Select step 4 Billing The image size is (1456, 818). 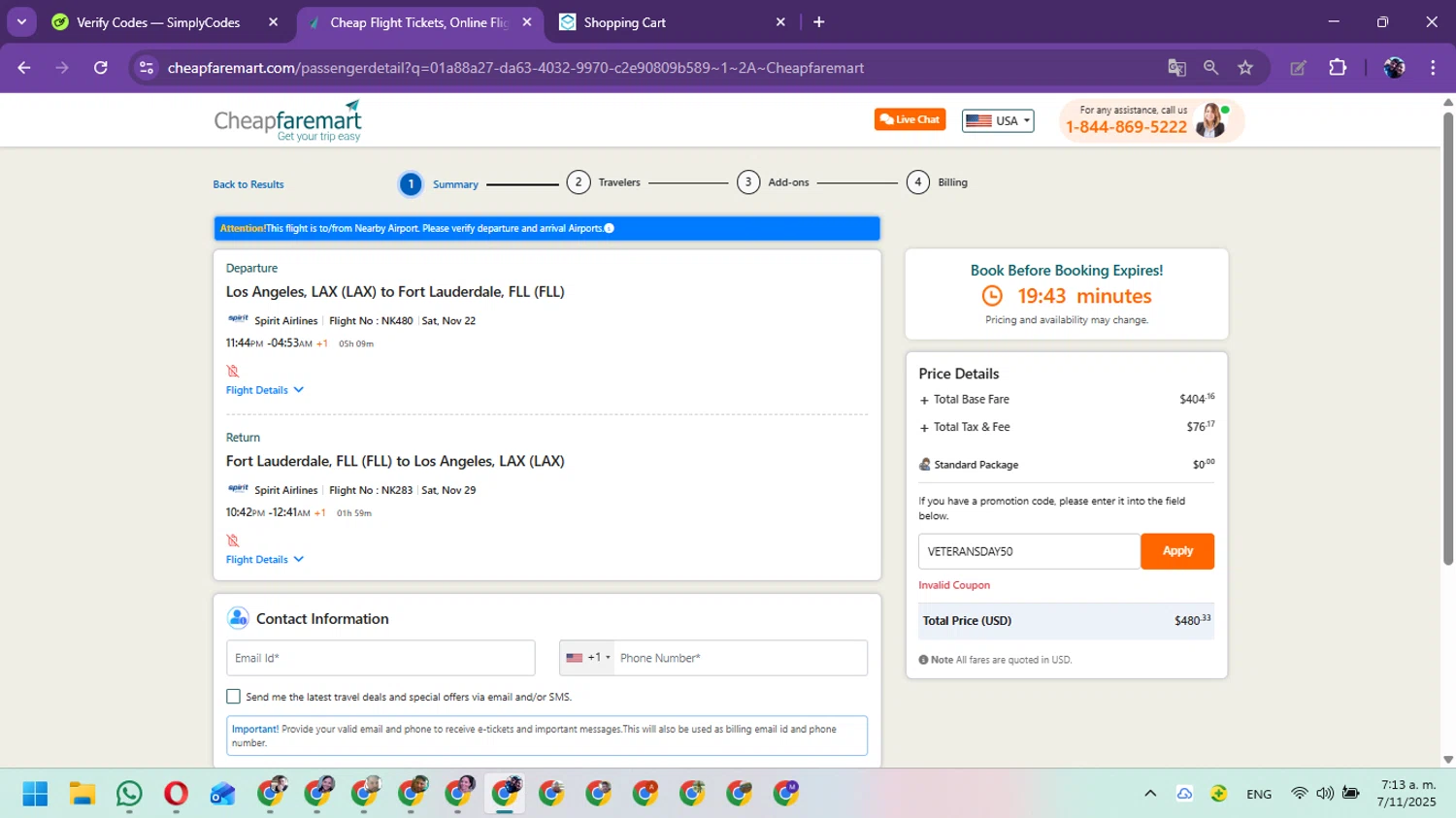click(937, 182)
